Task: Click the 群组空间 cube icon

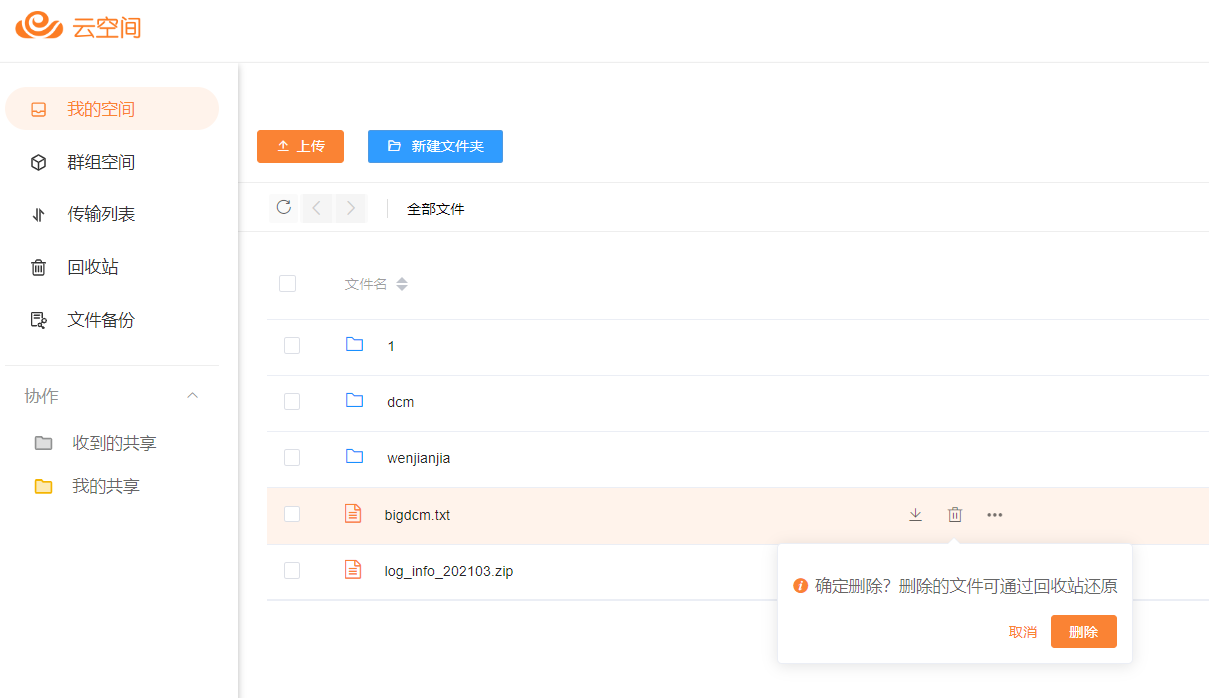Action: click(x=39, y=162)
